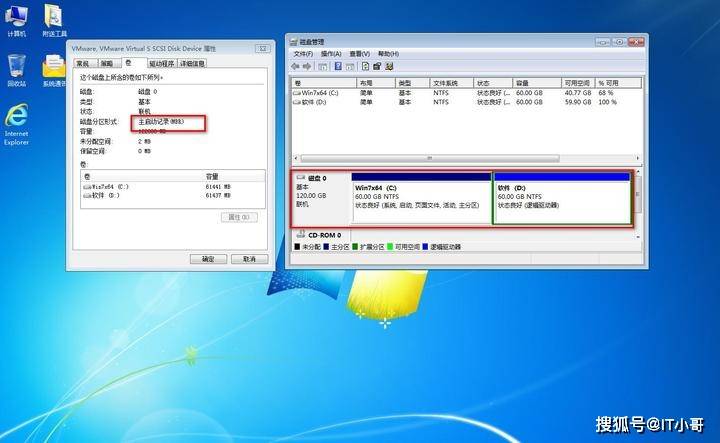The width and height of the screenshot is (720, 443).
Task: Click the volume list horizontal scrollbar thumb
Action: tap(430, 158)
